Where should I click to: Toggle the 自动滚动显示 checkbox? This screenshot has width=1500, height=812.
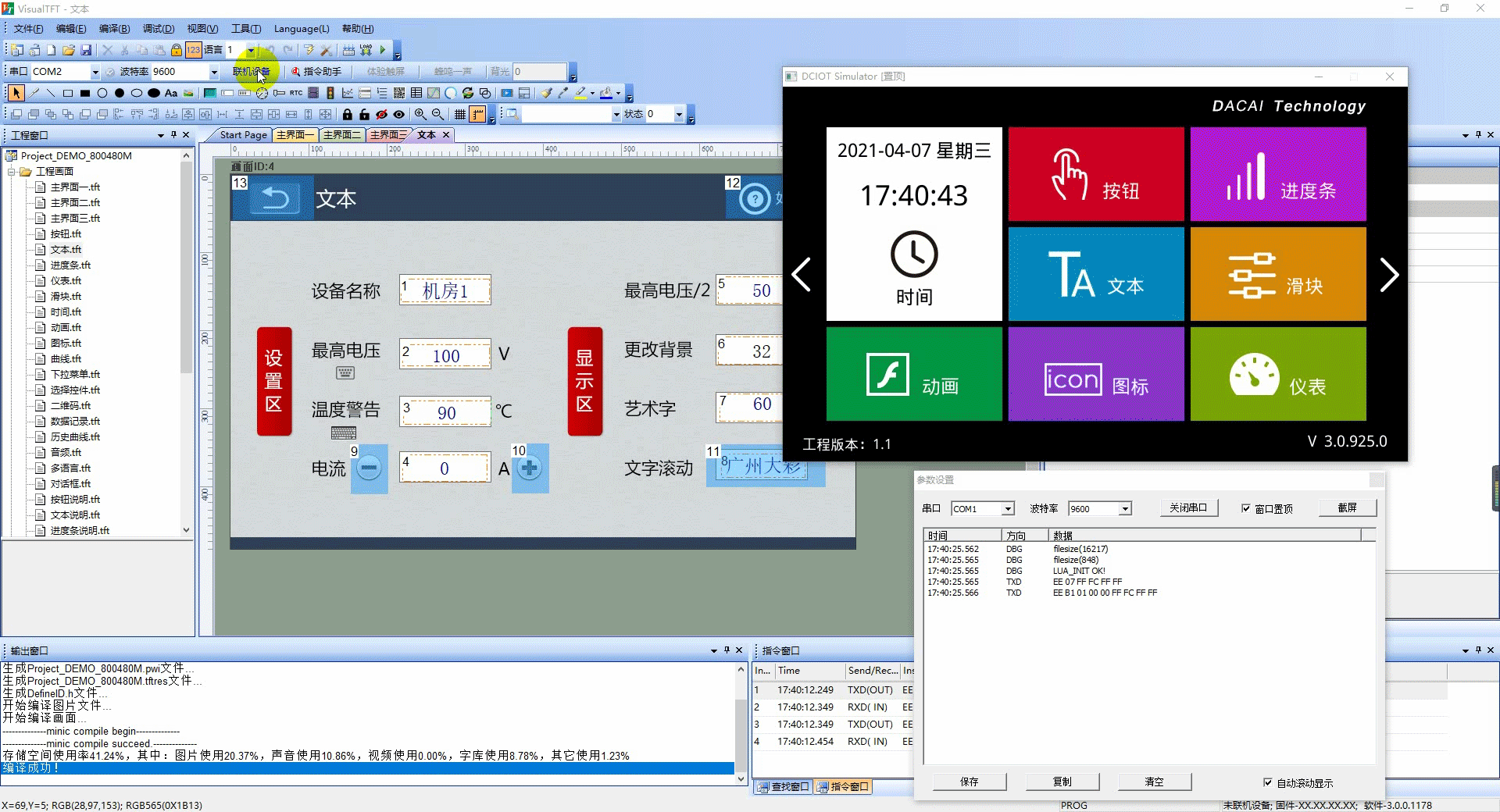(x=1268, y=782)
